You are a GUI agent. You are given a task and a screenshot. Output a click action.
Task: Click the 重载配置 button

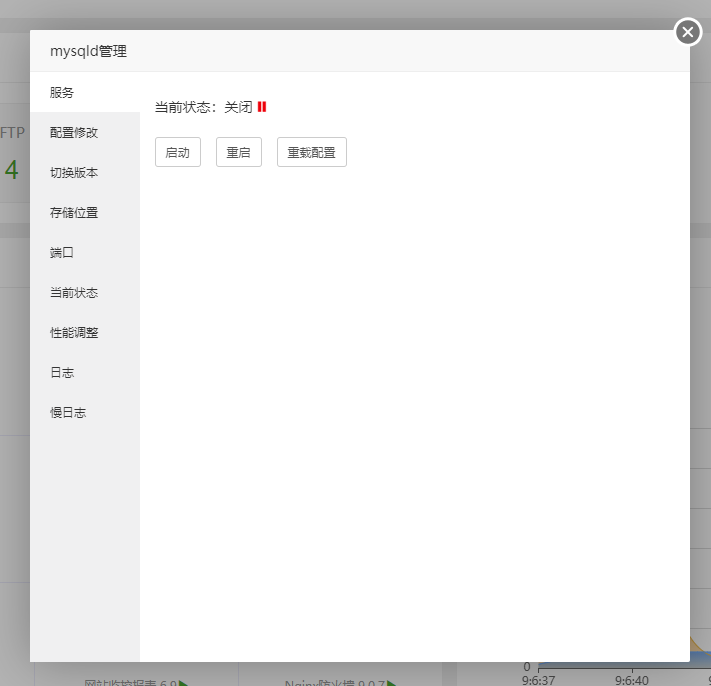[x=312, y=152]
